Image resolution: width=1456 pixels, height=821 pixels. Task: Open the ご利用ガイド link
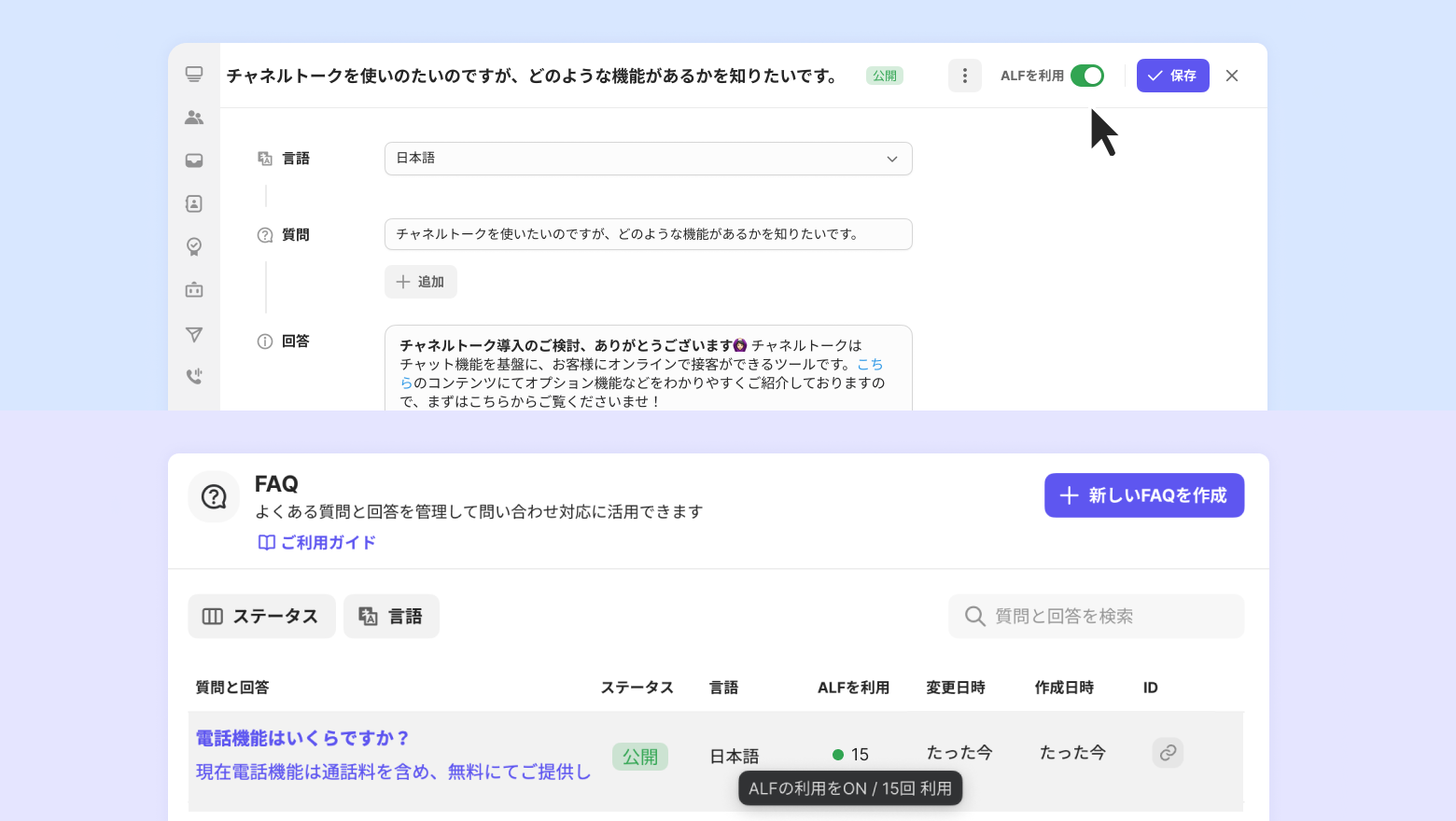(x=317, y=542)
